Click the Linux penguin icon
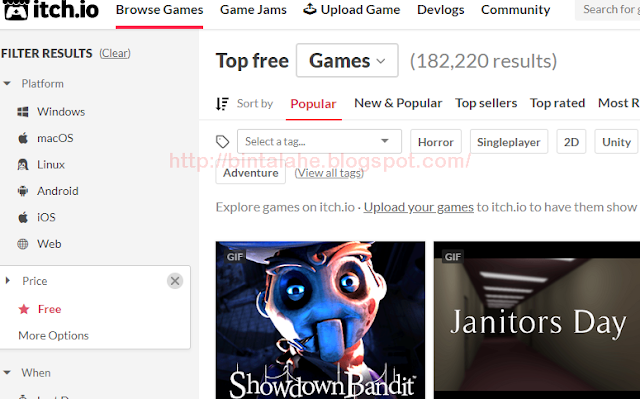 [23, 165]
